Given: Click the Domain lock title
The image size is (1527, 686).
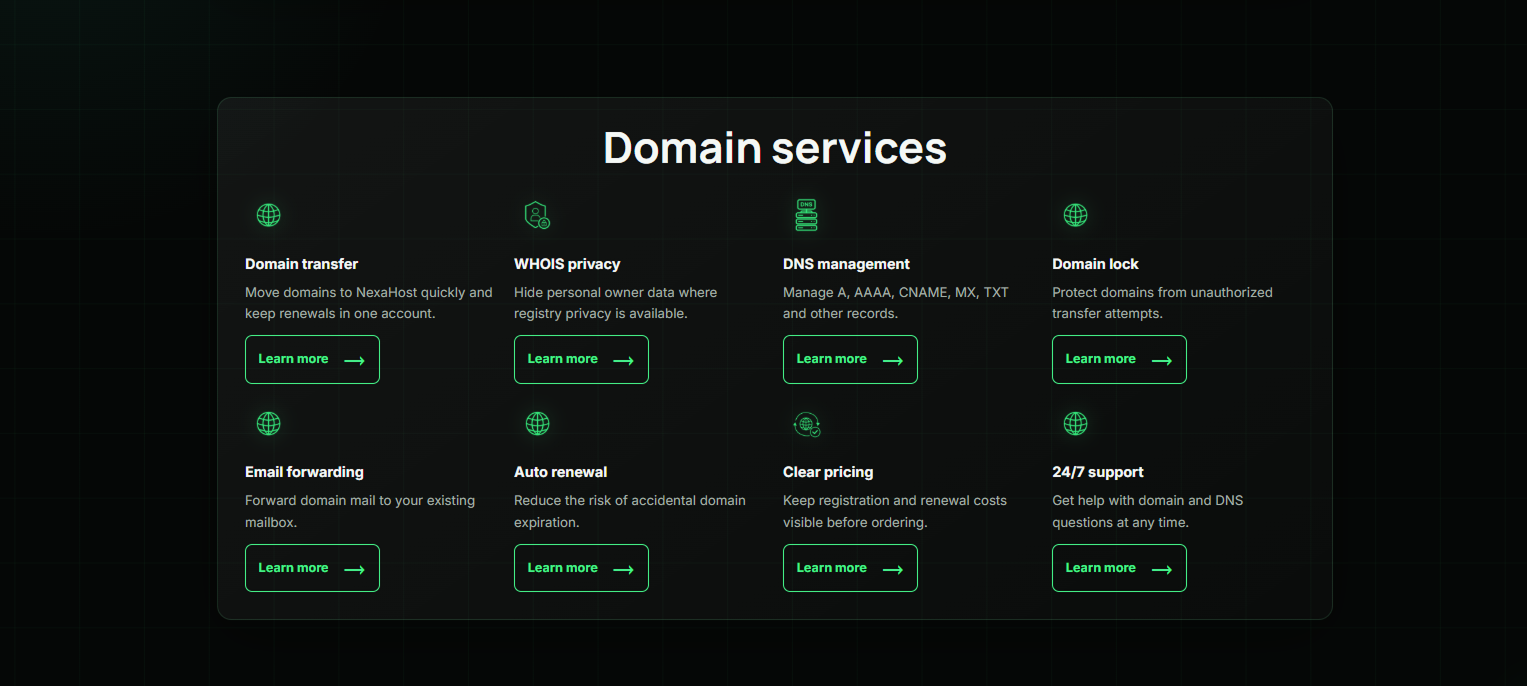Looking at the screenshot, I should pyautogui.click(x=1095, y=264).
